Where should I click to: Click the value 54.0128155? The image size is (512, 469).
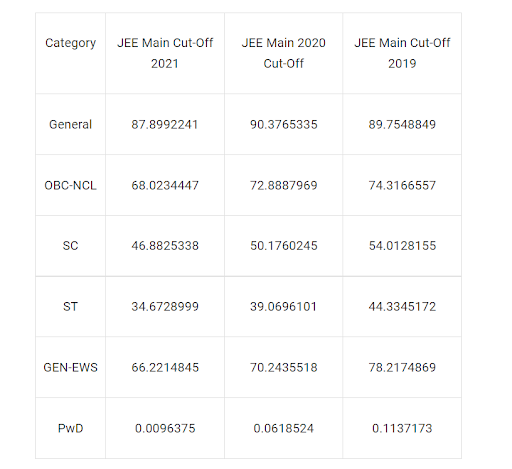(402, 246)
